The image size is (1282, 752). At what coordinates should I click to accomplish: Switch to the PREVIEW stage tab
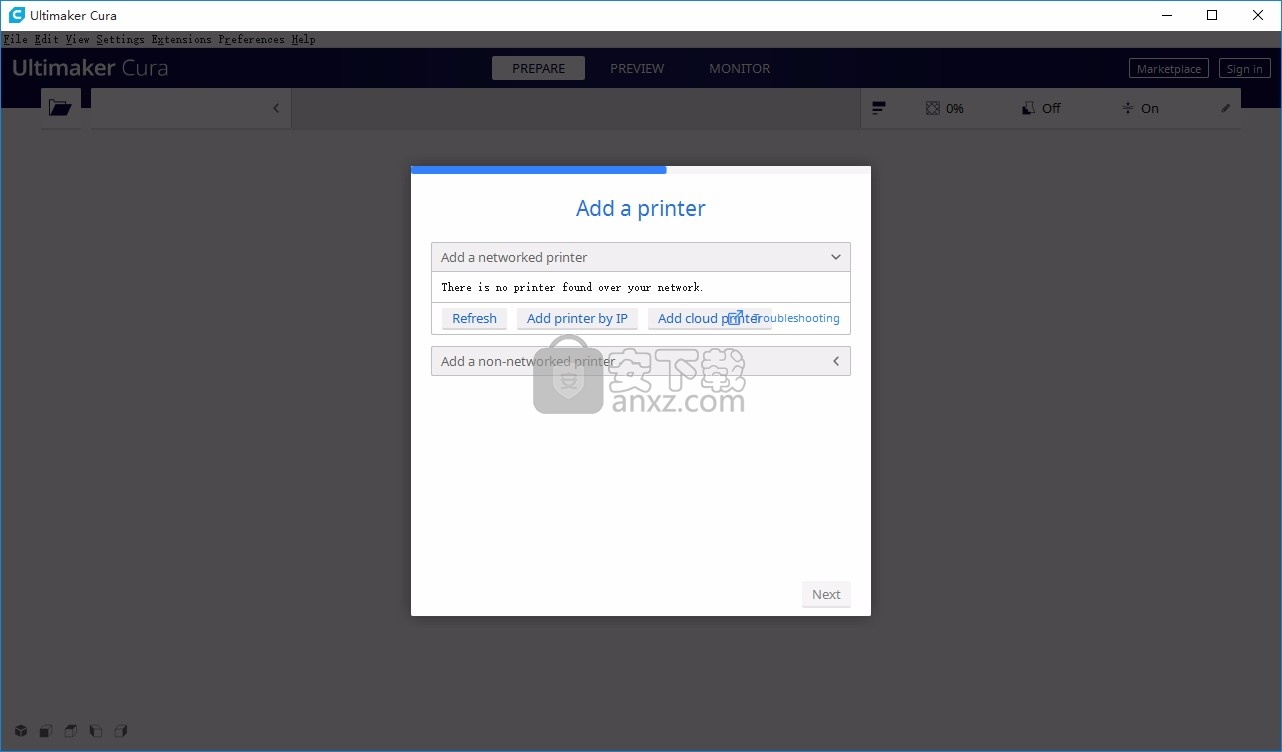pos(637,68)
